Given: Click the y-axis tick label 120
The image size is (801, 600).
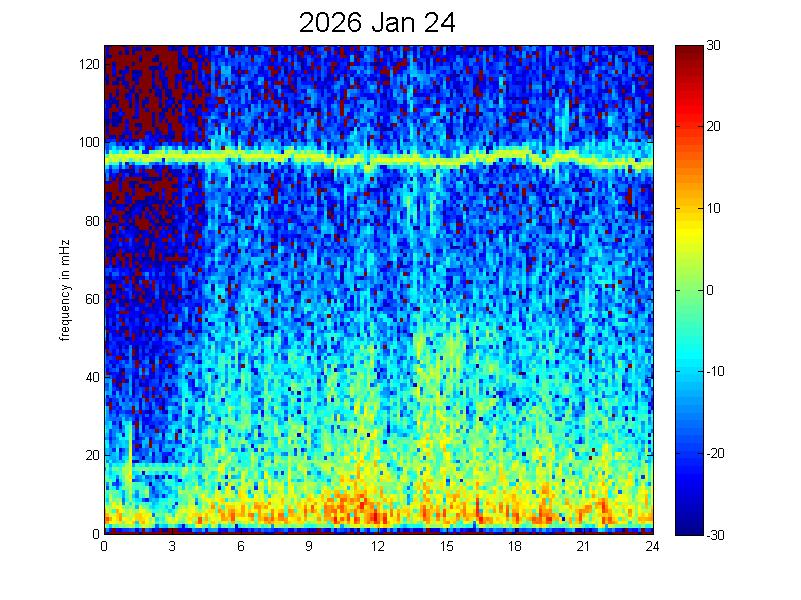Looking at the screenshot, I should 89,64.
